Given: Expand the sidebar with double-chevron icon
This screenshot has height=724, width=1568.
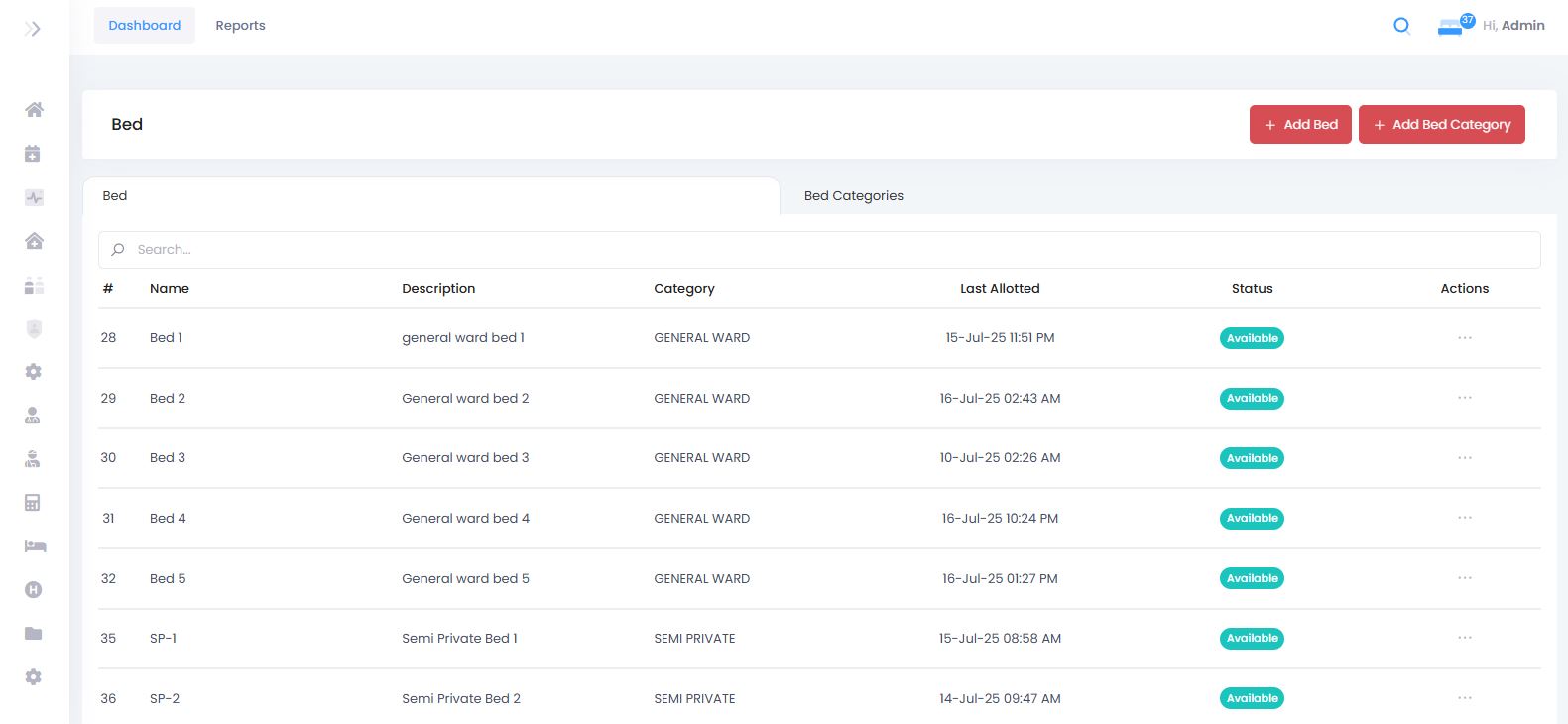Looking at the screenshot, I should pyautogui.click(x=33, y=29).
